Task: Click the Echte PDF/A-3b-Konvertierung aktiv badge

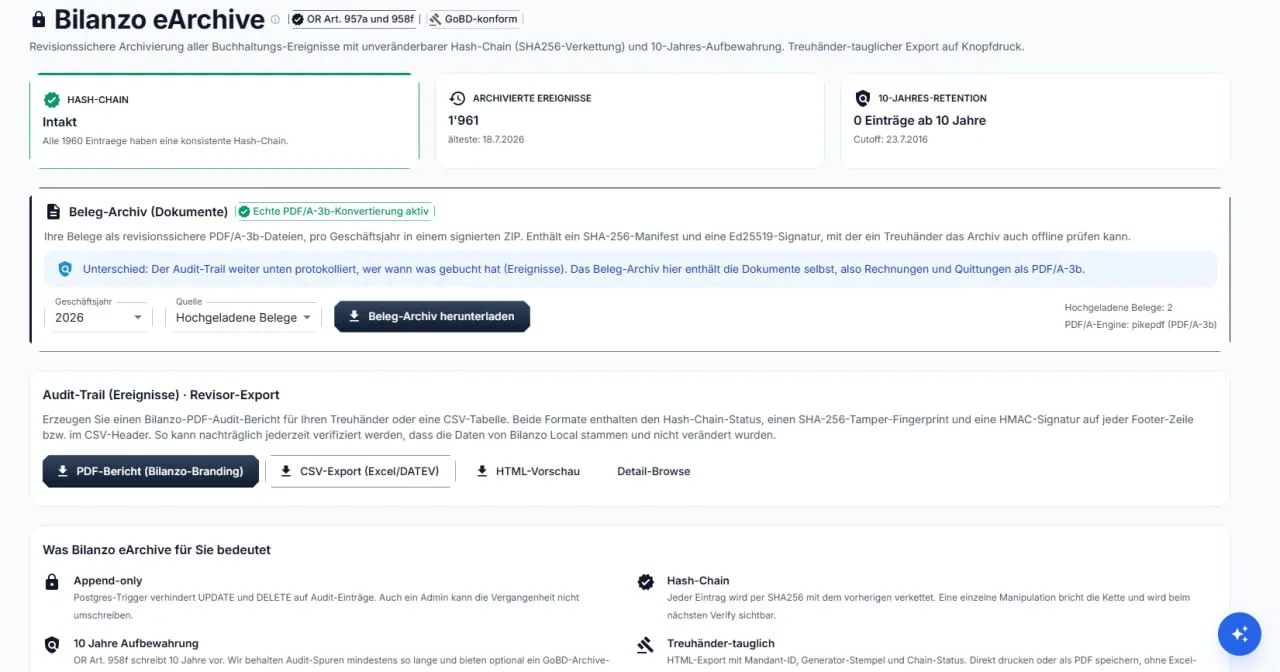Action: [x=334, y=211]
